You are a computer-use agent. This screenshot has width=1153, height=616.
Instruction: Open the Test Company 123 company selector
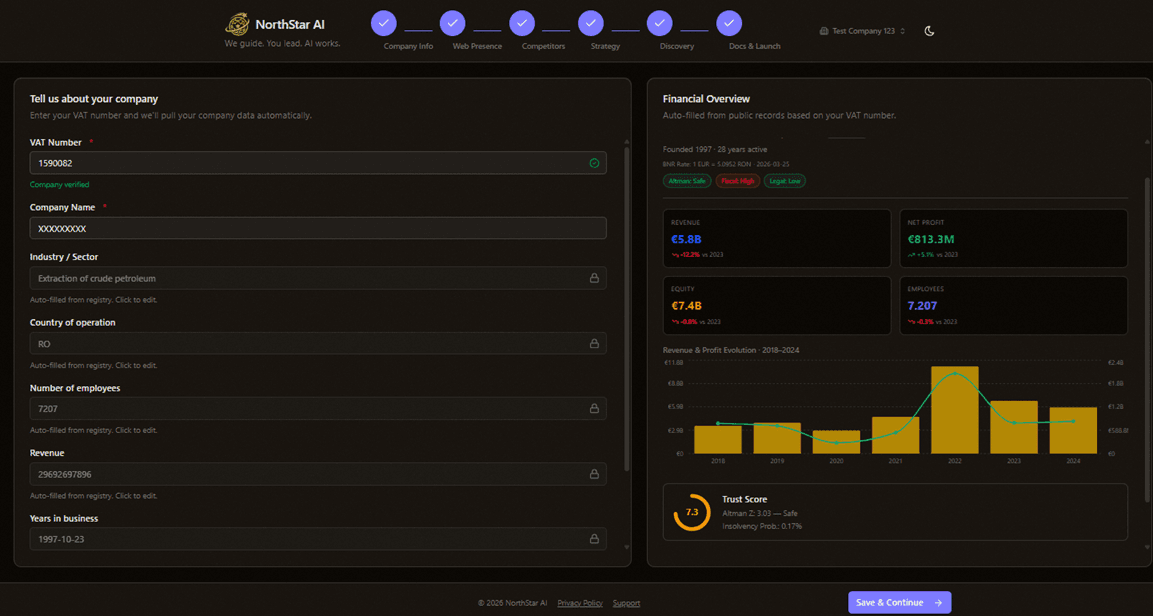coord(862,31)
